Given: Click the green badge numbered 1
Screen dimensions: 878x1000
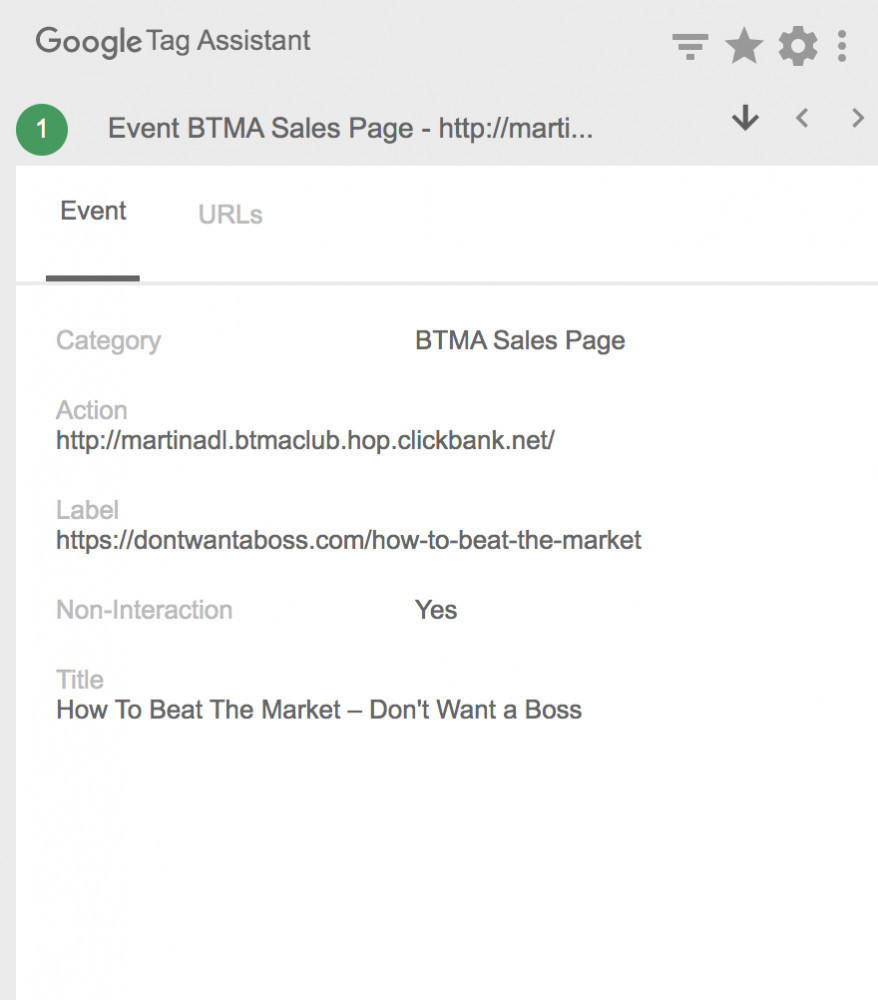Looking at the screenshot, I should [x=42, y=129].
